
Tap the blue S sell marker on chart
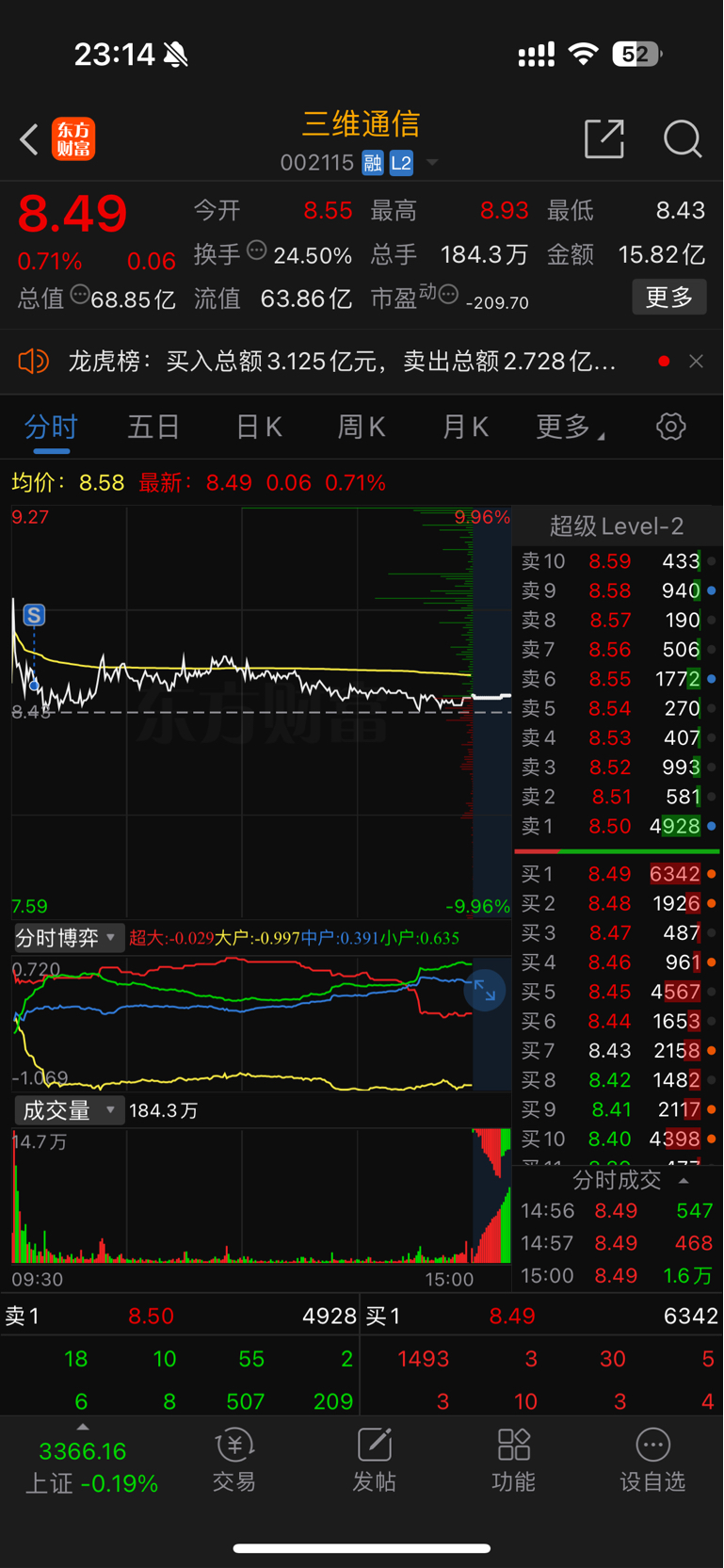click(x=34, y=615)
